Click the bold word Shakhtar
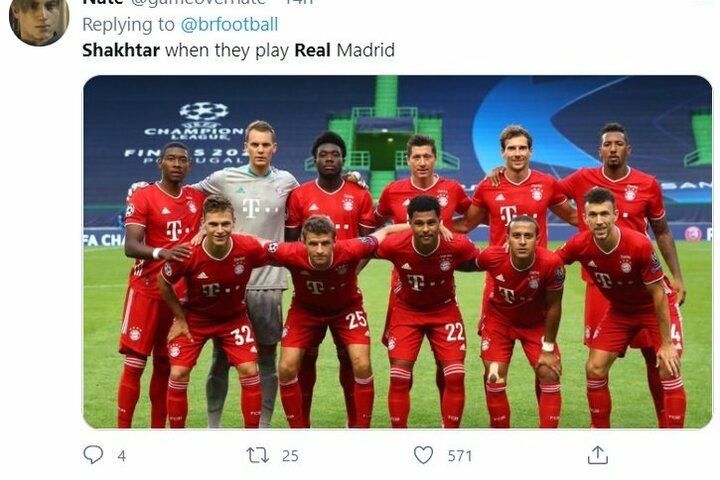The image size is (720, 480). (121, 50)
